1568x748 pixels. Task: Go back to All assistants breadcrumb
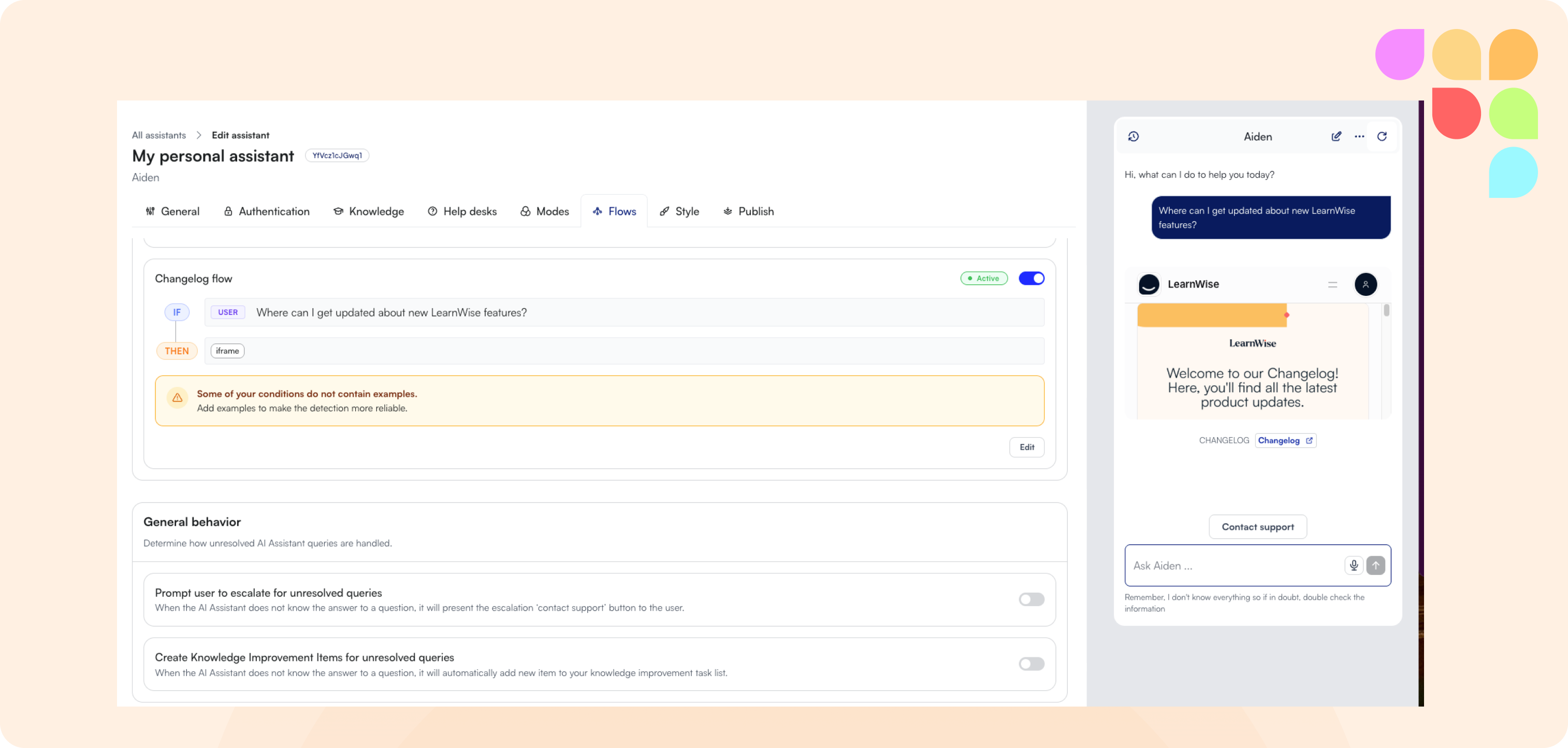click(x=159, y=135)
